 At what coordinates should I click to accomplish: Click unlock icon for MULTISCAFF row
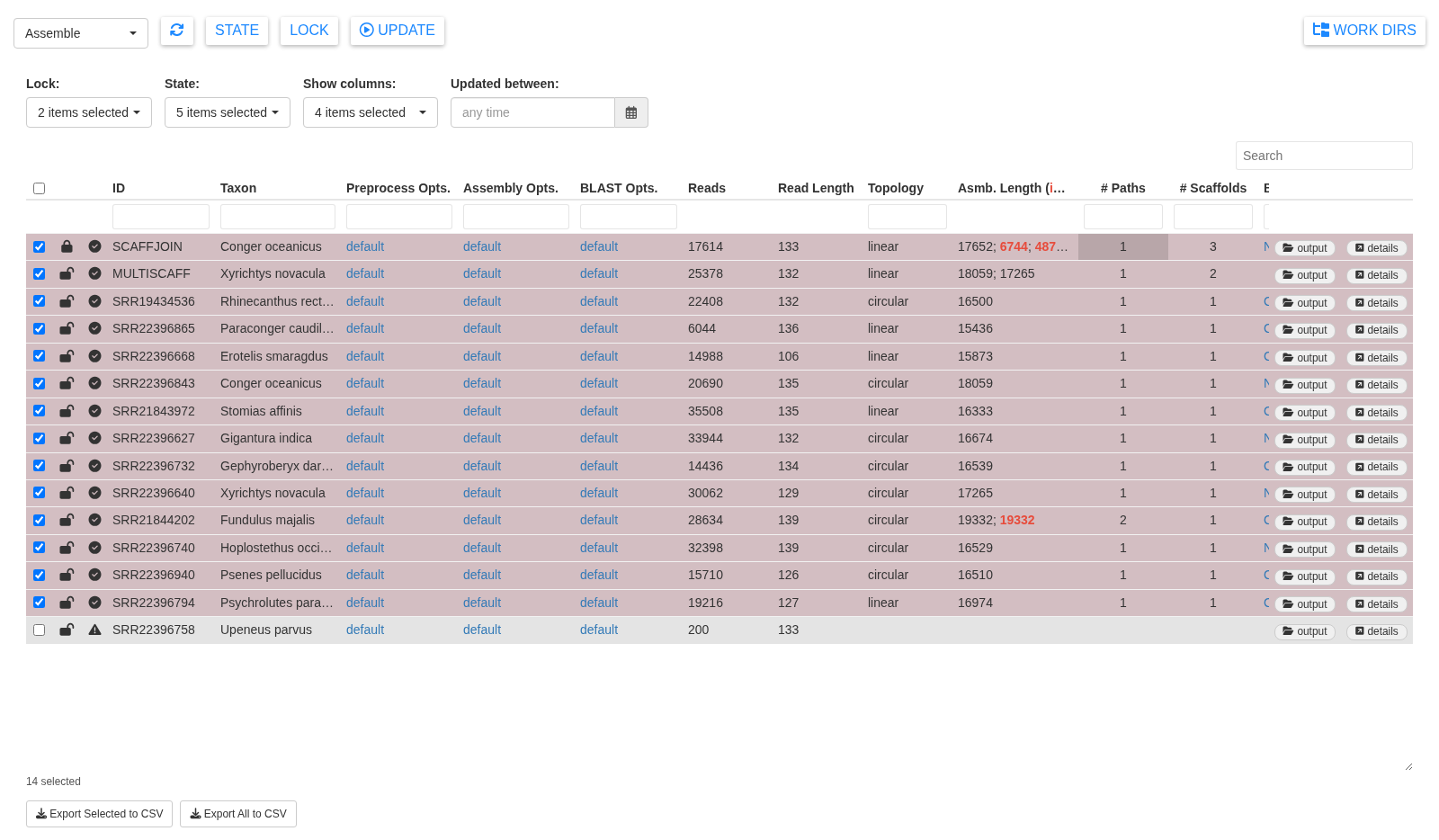pos(67,273)
